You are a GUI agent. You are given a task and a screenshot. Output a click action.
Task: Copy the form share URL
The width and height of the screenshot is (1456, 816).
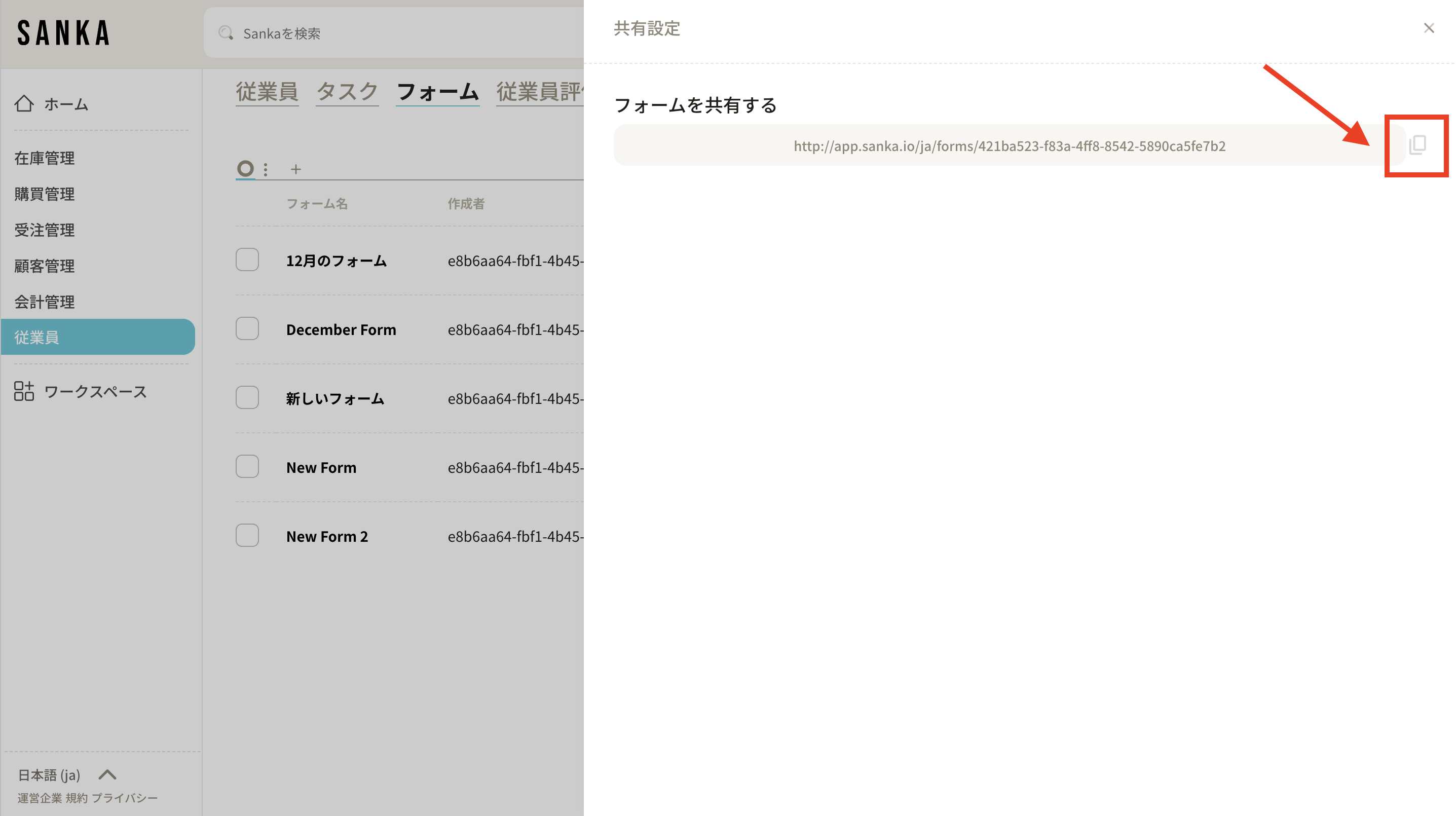pyautogui.click(x=1417, y=145)
